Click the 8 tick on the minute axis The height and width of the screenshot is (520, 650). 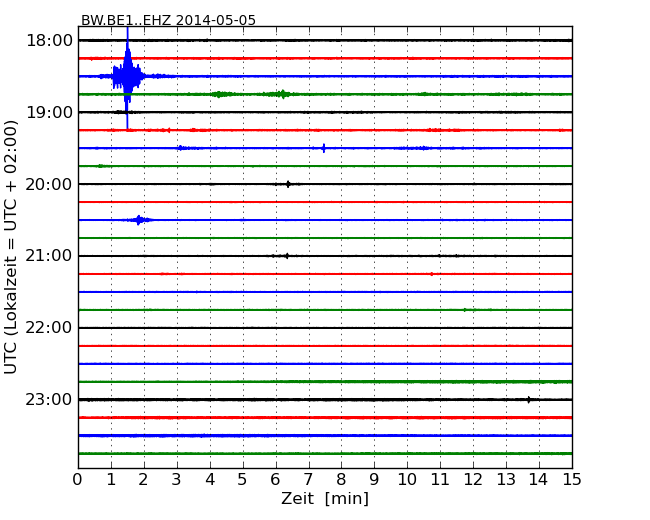[x=342, y=480]
